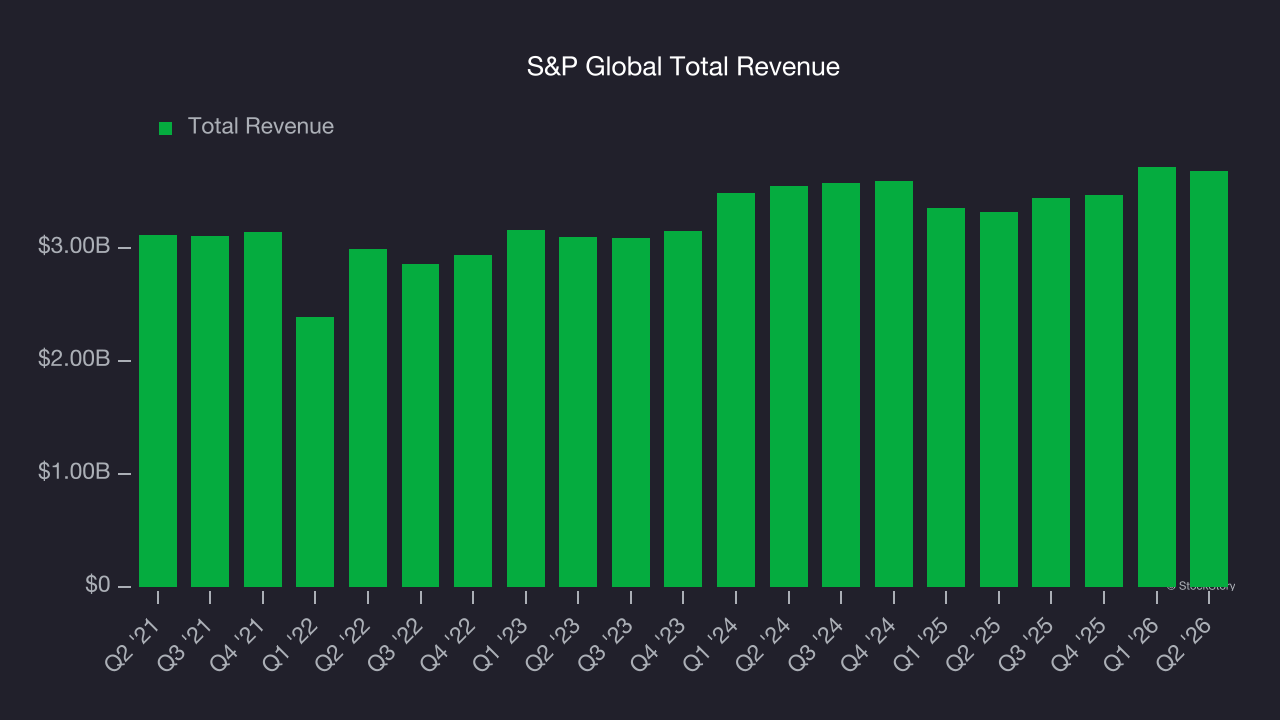The image size is (1280, 720).
Task: Click the $2.00B y-axis label
Action: tap(73, 359)
